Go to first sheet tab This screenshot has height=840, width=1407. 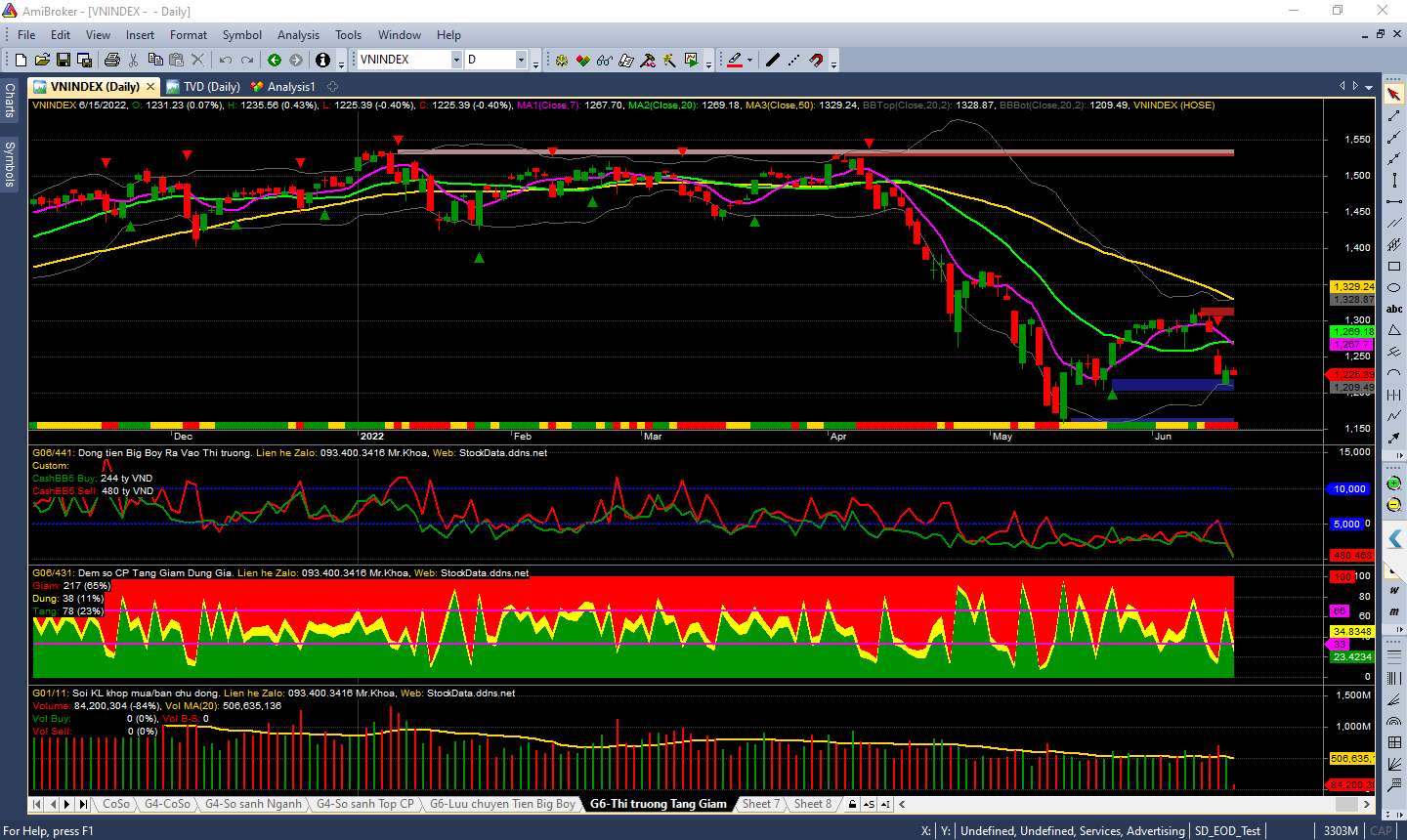click(37, 804)
